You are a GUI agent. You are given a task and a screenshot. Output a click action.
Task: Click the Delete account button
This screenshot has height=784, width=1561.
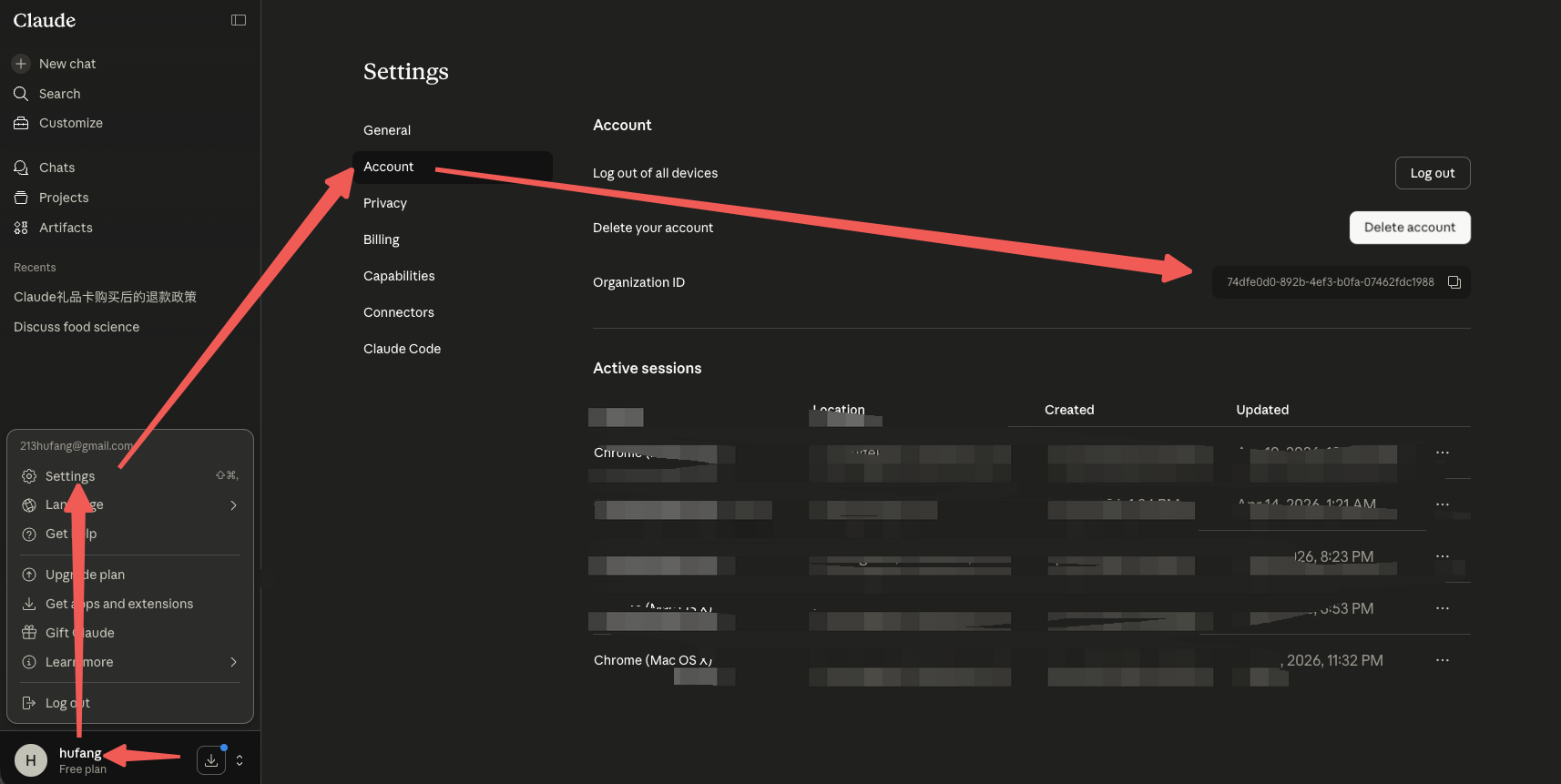tap(1409, 228)
